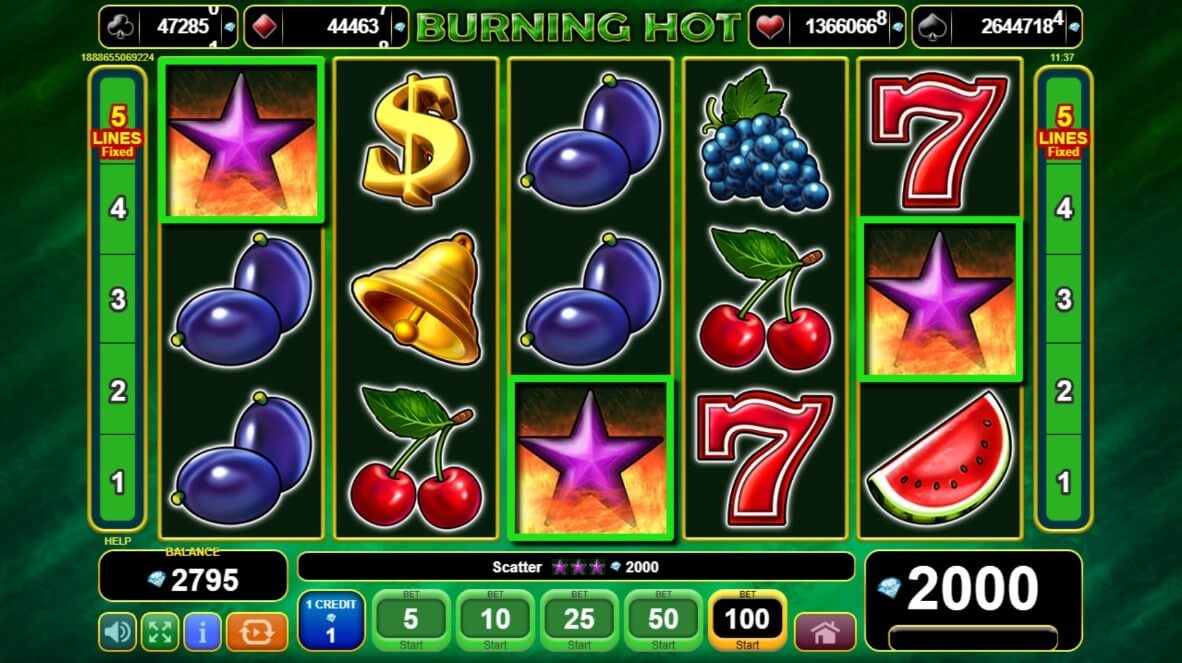Screen dimensions: 1182x663
Task: Mute sound with the speaker icon
Action: (x=117, y=631)
